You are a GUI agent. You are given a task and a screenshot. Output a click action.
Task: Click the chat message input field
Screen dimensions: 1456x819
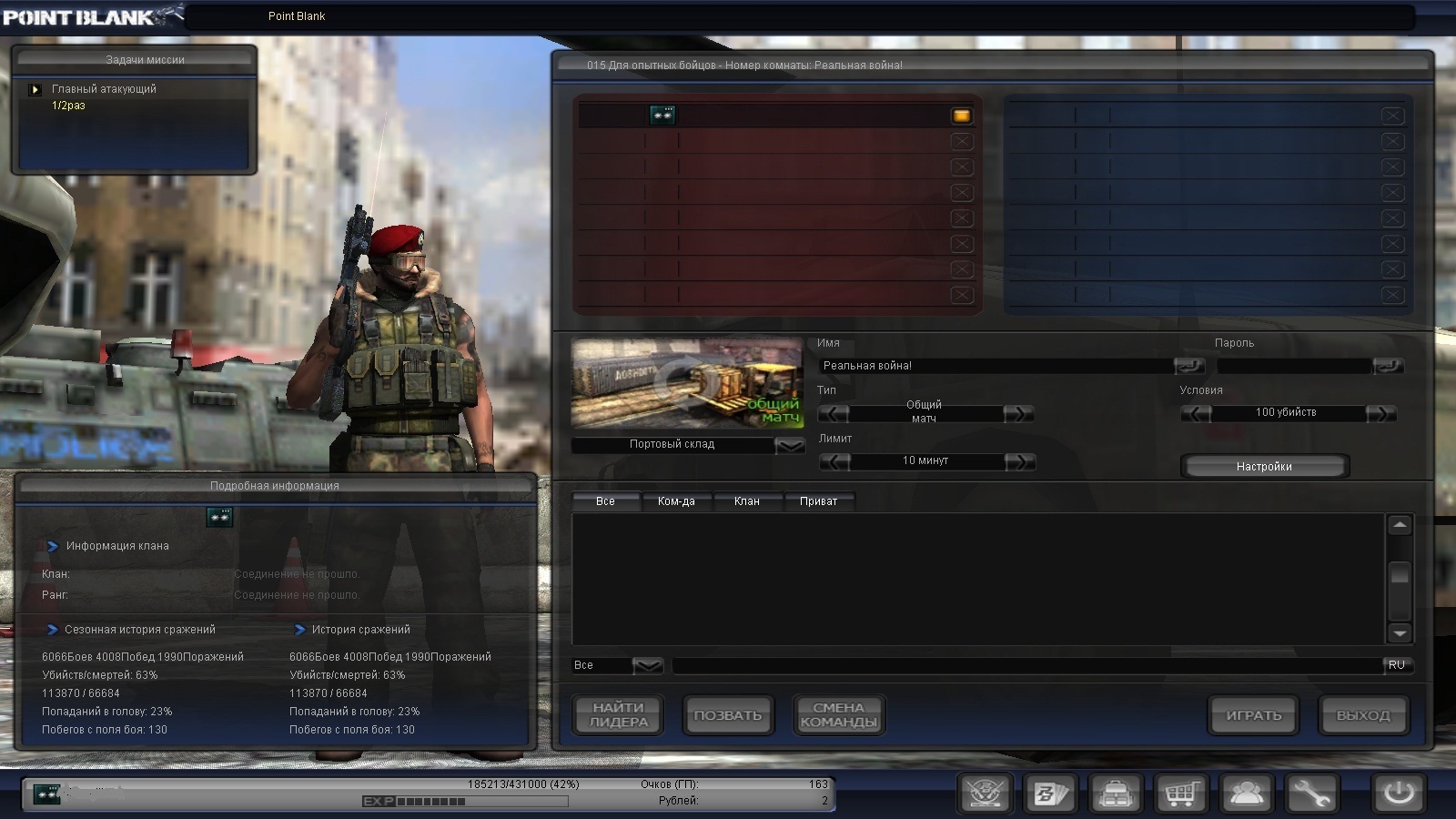click(x=1026, y=666)
